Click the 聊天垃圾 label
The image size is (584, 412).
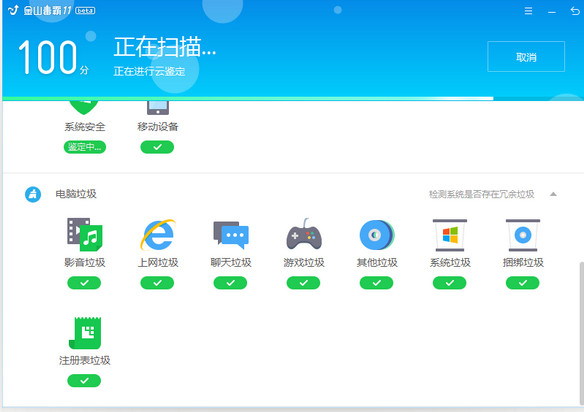tap(231, 263)
